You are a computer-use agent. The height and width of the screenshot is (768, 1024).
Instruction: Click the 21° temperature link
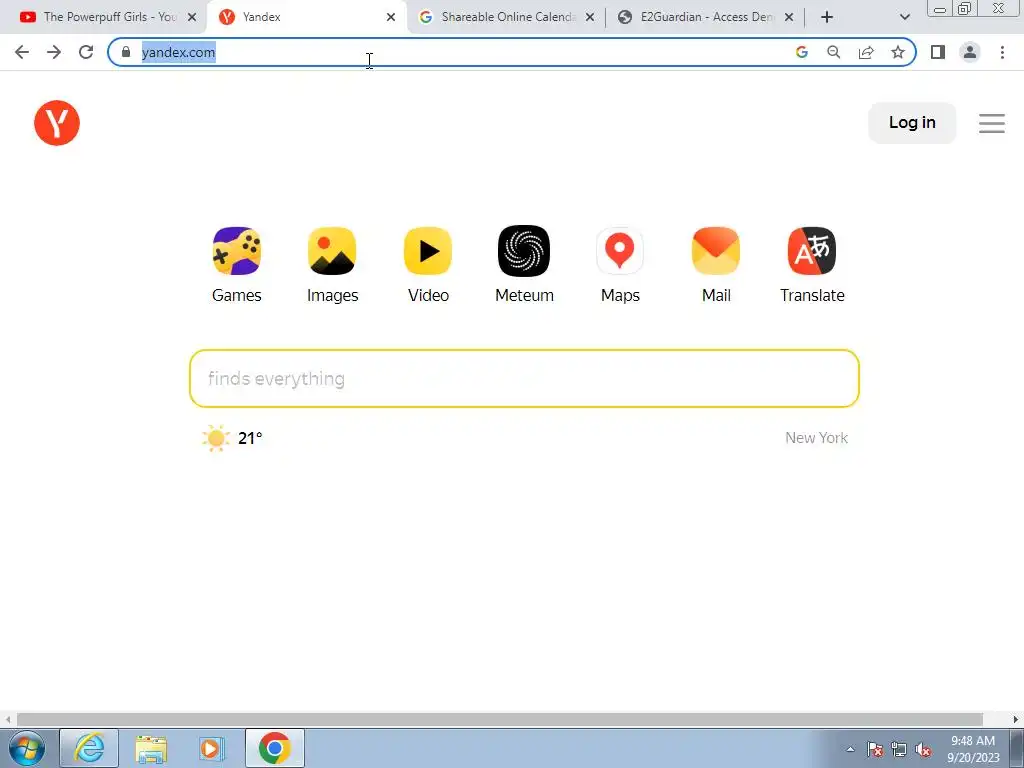click(250, 438)
